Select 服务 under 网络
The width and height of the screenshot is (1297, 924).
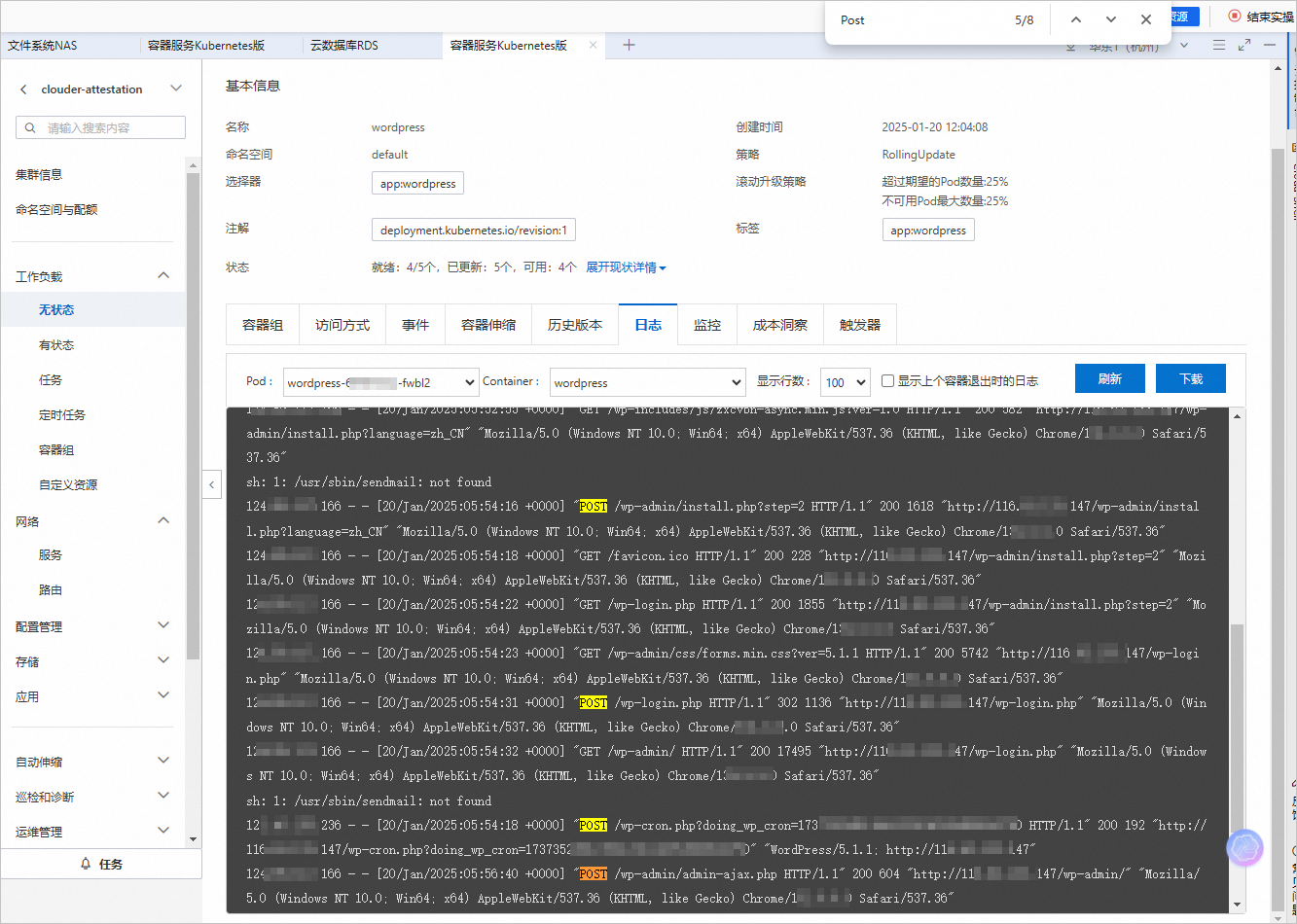[x=51, y=555]
